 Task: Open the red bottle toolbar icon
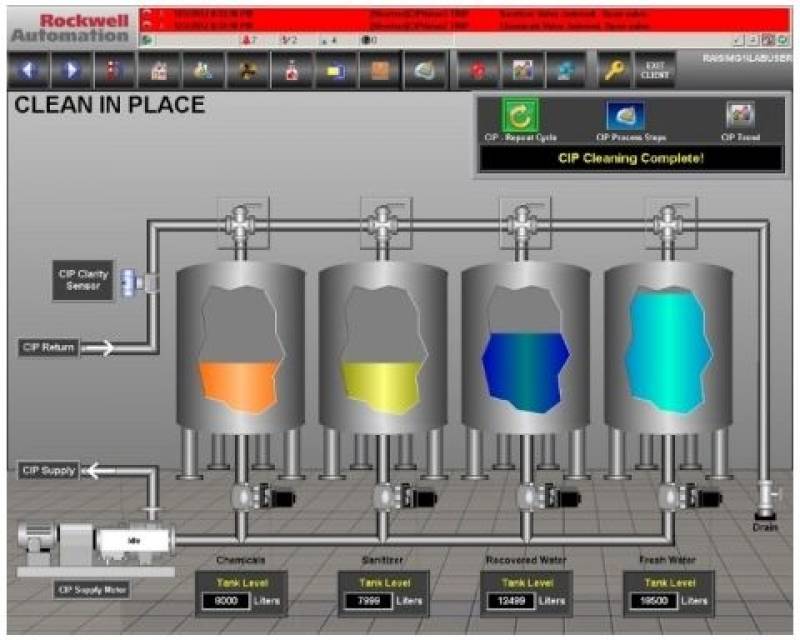[292, 70]
